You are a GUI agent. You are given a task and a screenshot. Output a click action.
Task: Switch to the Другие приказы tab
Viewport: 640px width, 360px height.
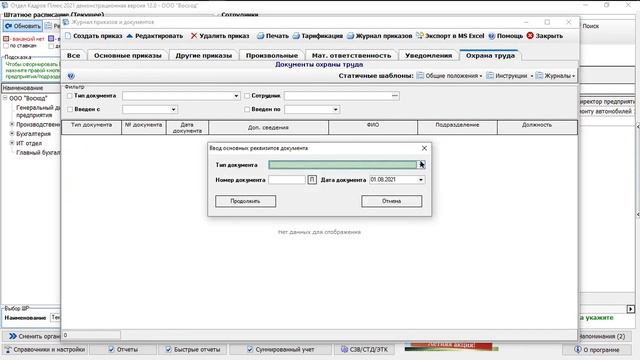pyautogui.click(x=204, y=56)
